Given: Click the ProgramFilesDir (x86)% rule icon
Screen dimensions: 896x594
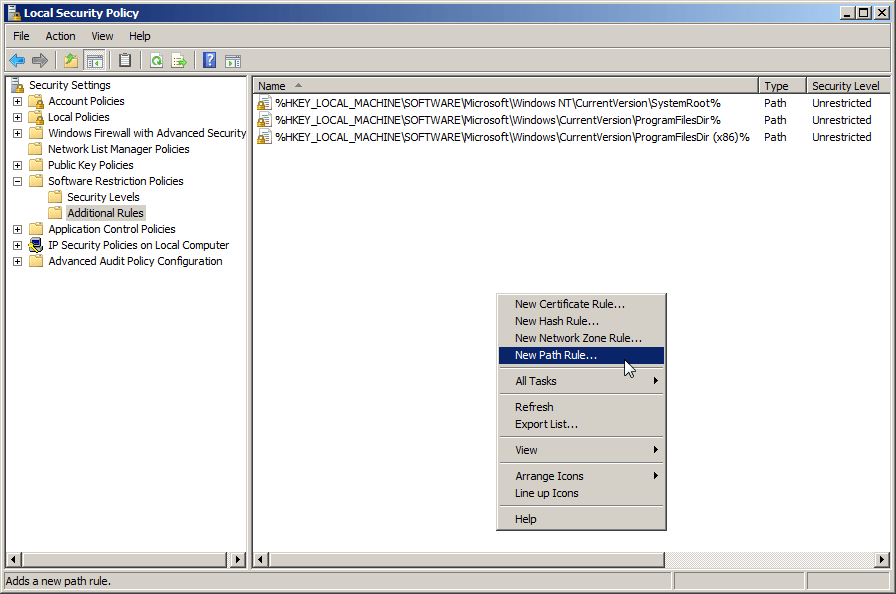Looking at the screenshot, I should pyautogui.click(x=264, y=137).
